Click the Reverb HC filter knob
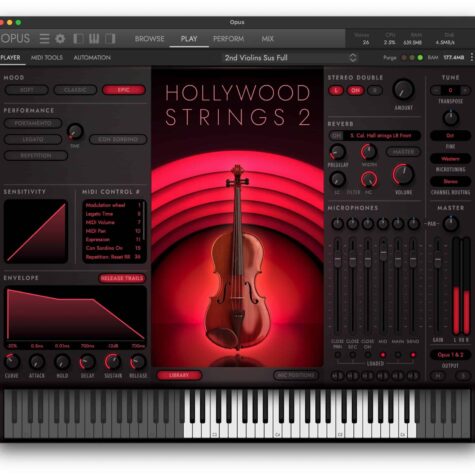475x475 pixels. (x=369, y=179)
